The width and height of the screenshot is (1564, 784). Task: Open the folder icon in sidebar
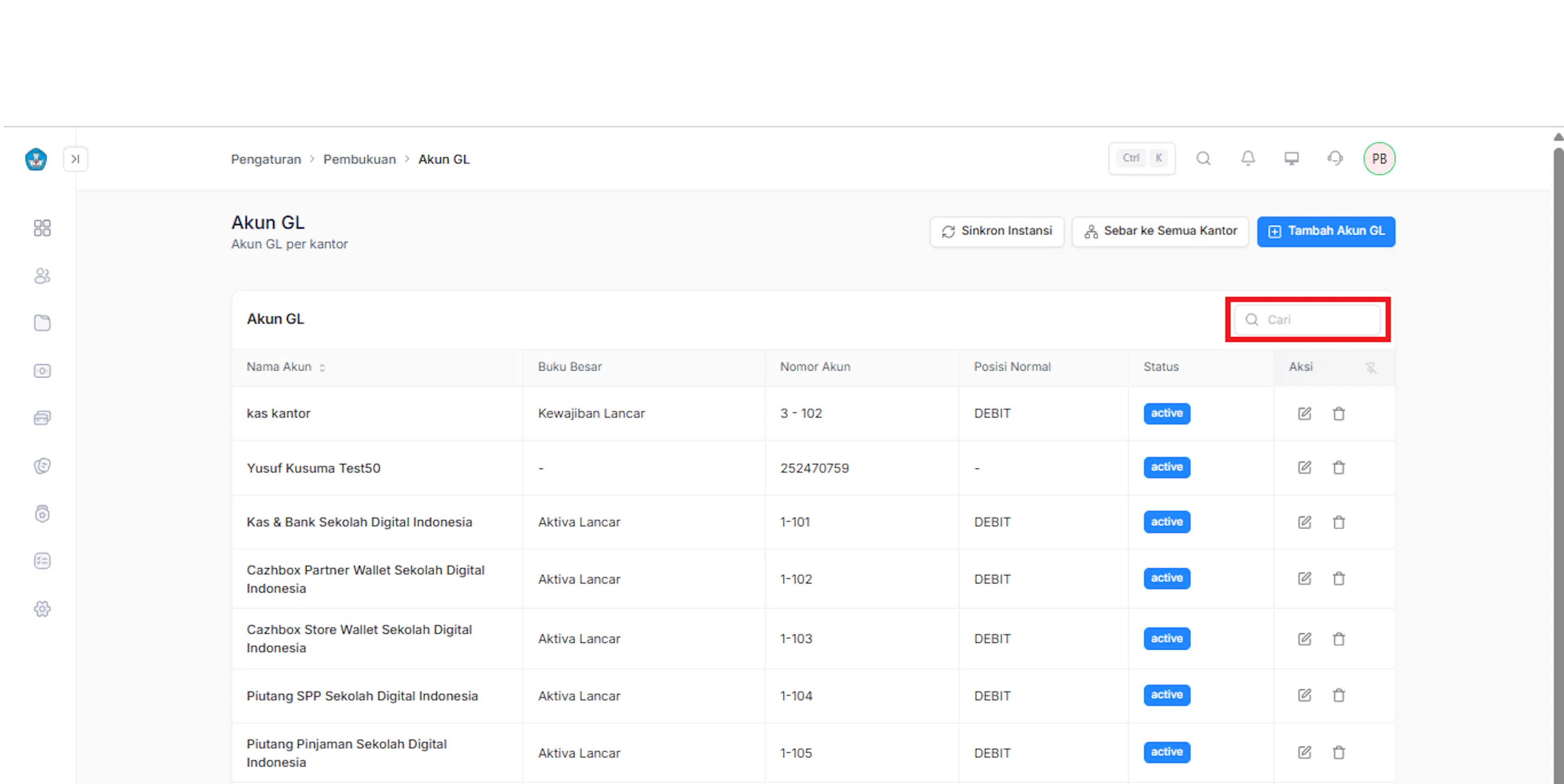[42, 323]
